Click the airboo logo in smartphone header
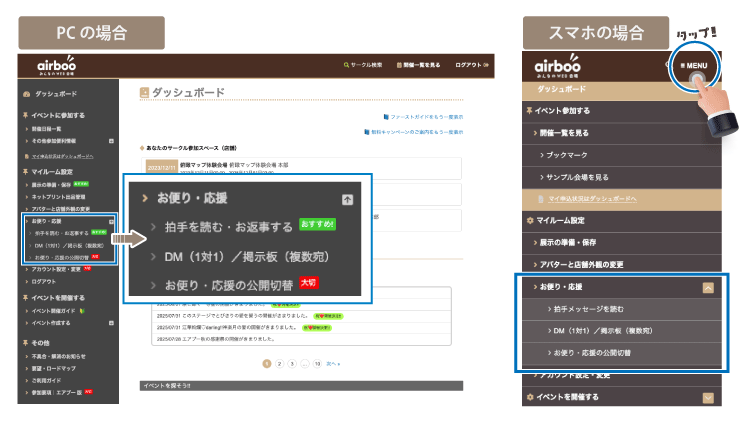The image size is (750, 421). [x=560, y=66]
